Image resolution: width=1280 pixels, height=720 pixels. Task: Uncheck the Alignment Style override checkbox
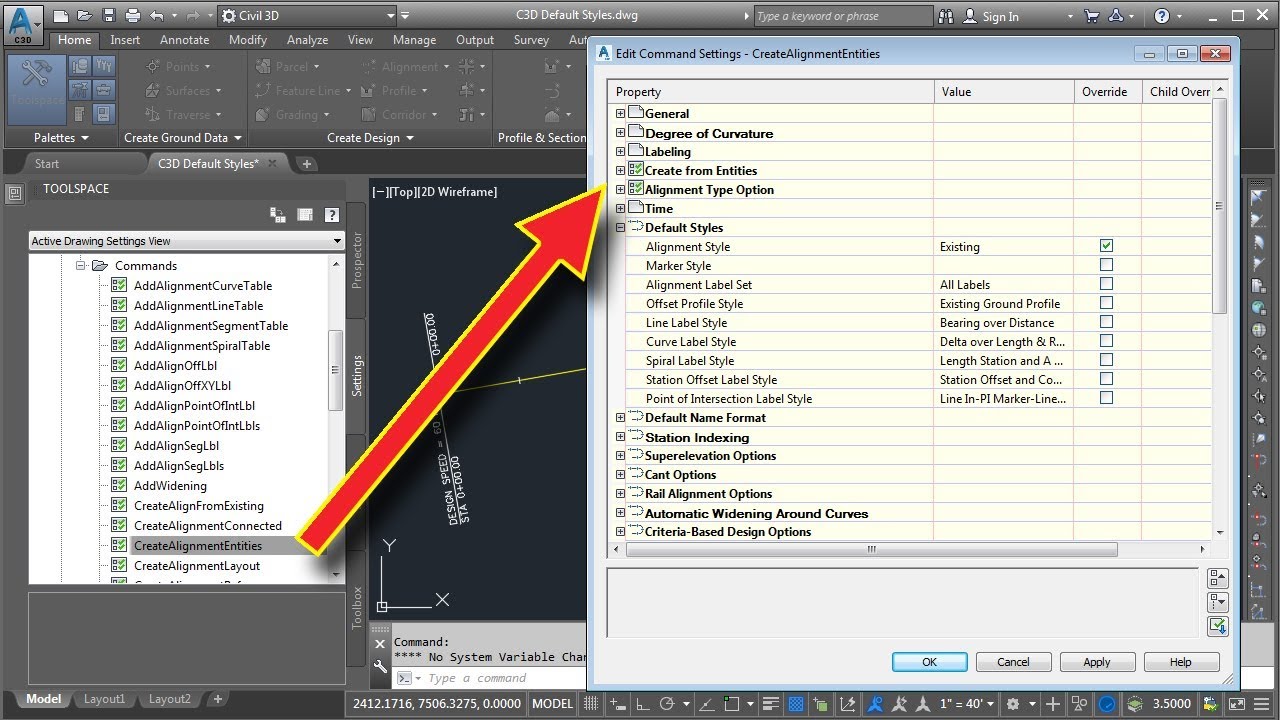(x=1106, y=246)
